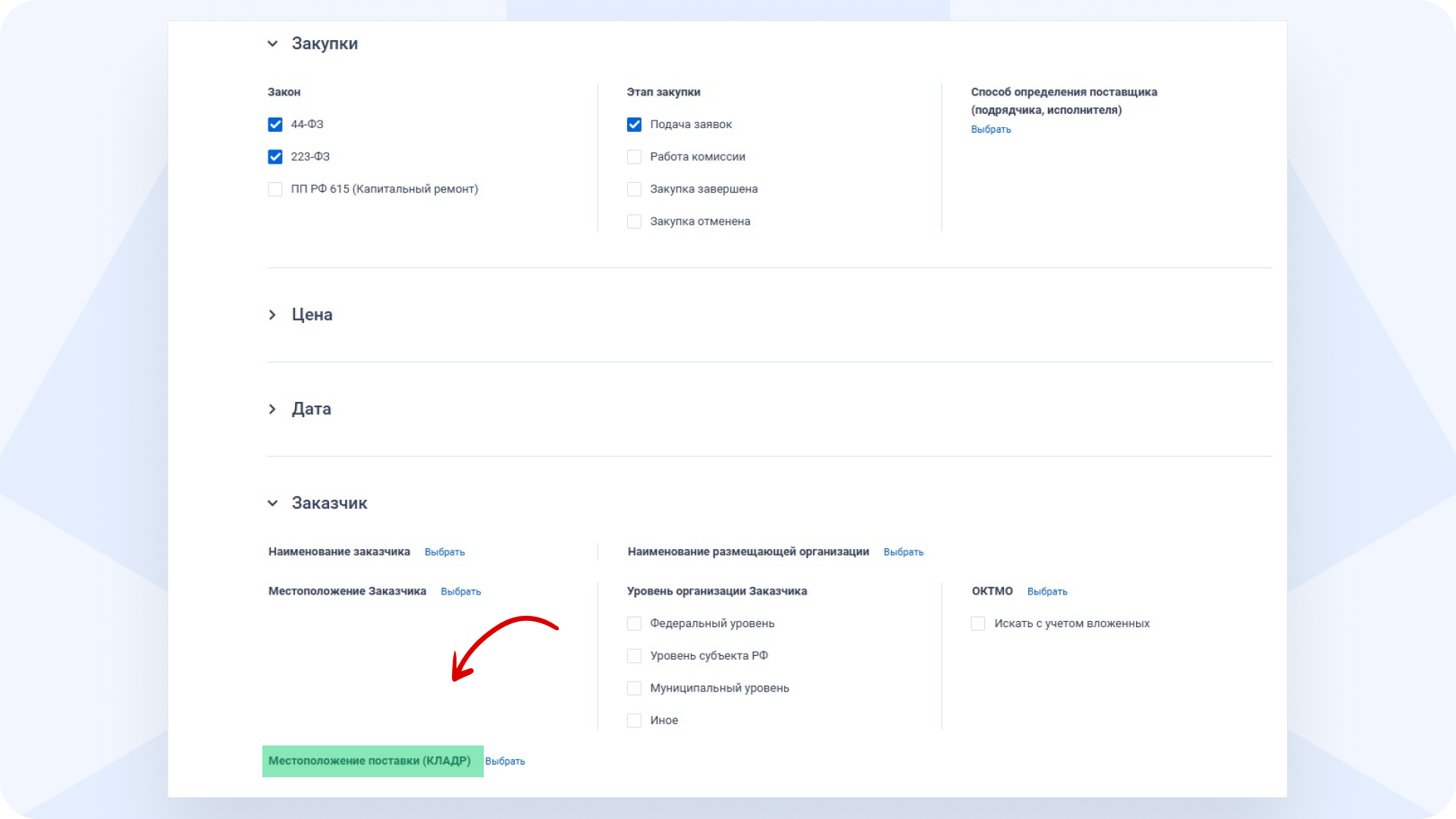Uncheck the 44-ФЗ checkbox
The image size is (1456, 819).
pos(275,124)
